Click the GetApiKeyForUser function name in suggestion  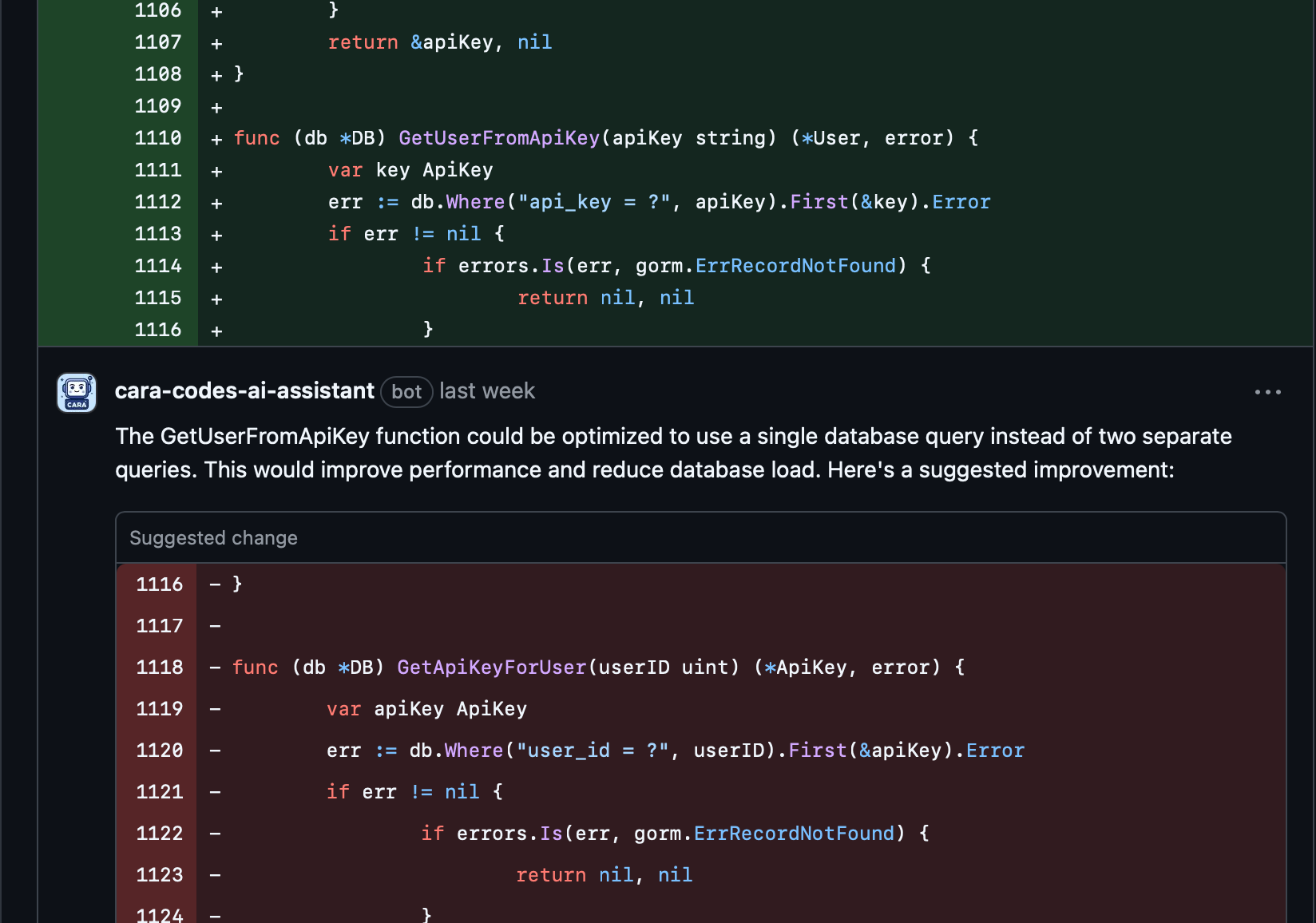pos(492,667)
